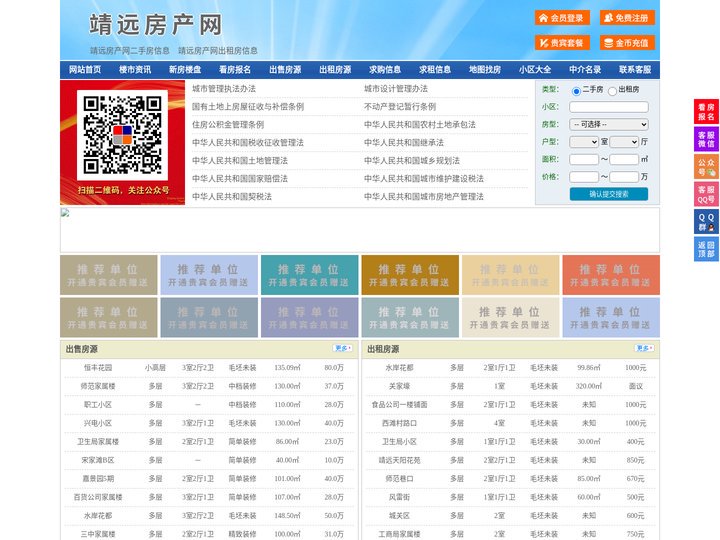Click the 会员登录 button
Screen dimensions: 720x540
click(562, 18)
